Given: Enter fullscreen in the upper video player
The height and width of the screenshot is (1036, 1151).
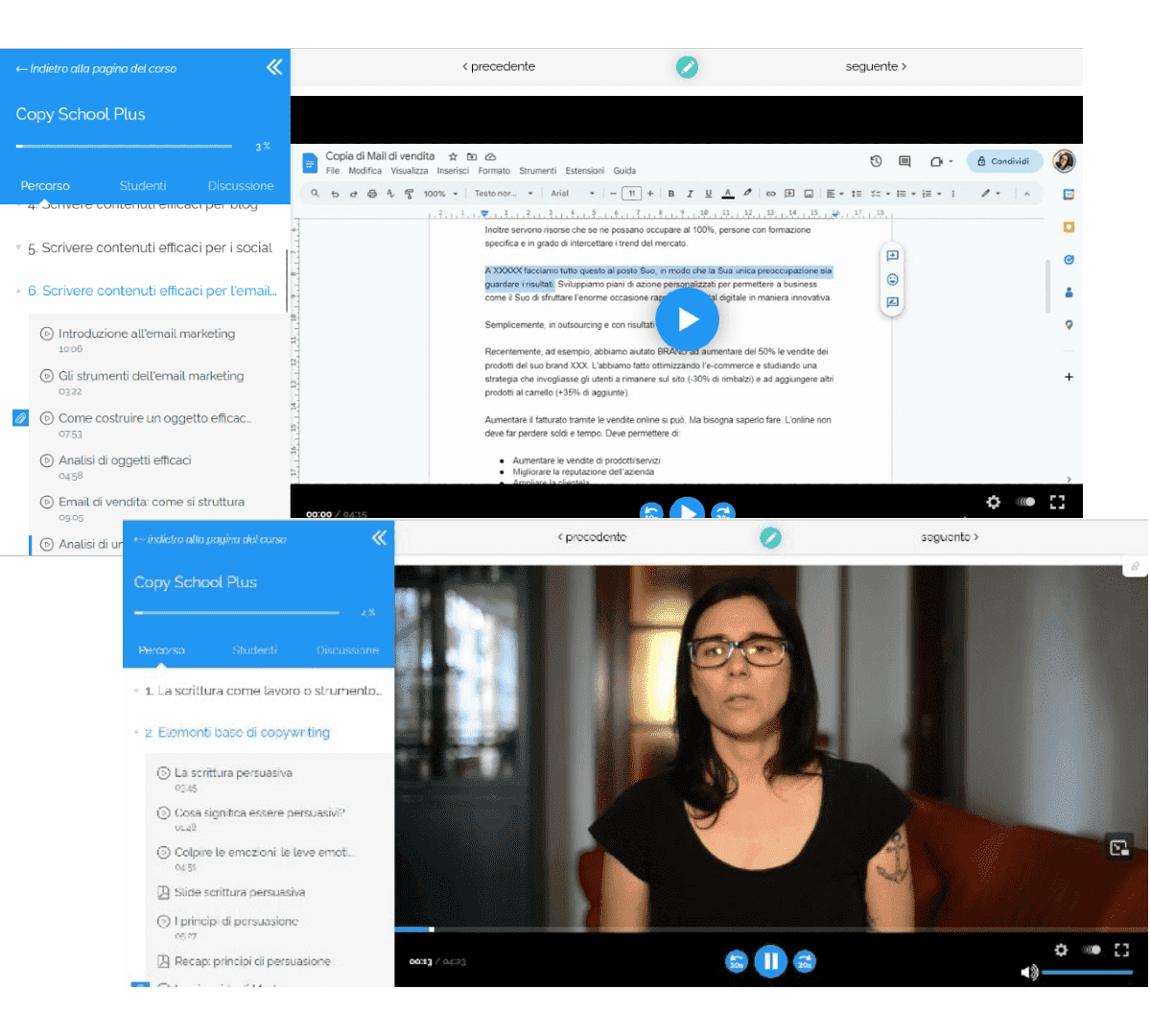Looking at the screenshot, I should [x=1057, y=502].
